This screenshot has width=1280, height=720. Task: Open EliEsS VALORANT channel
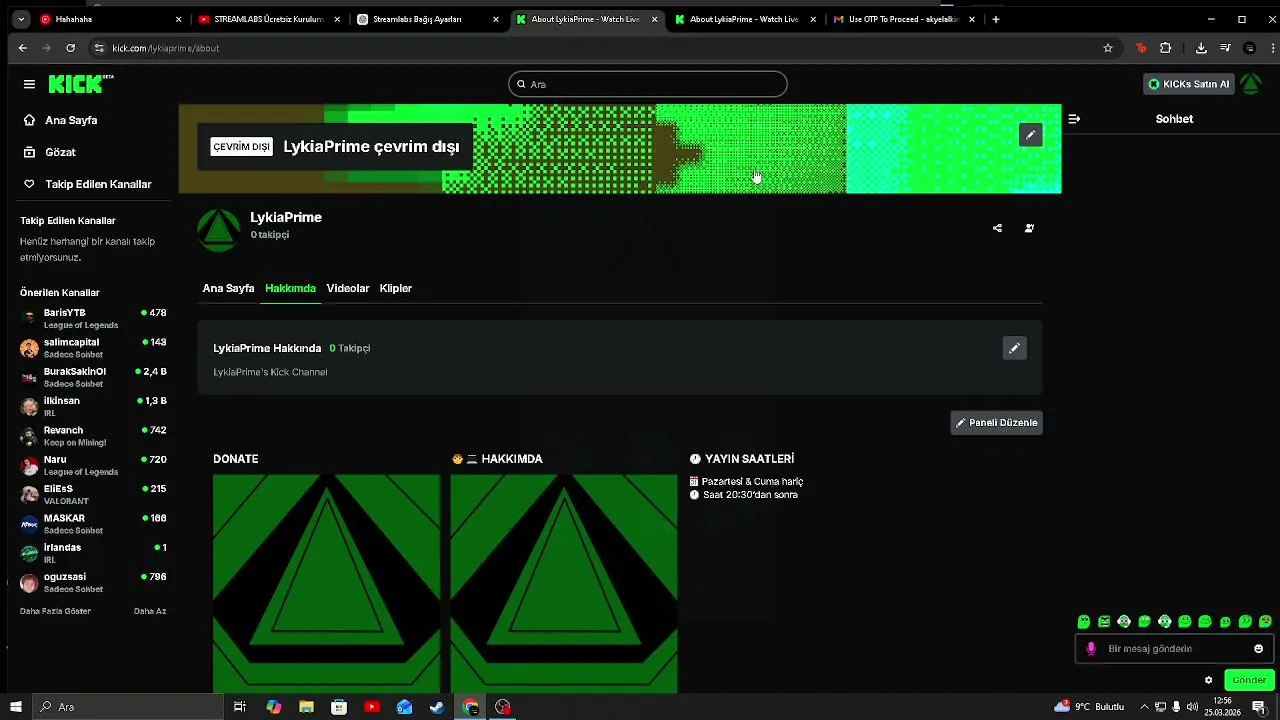(93, 494)
